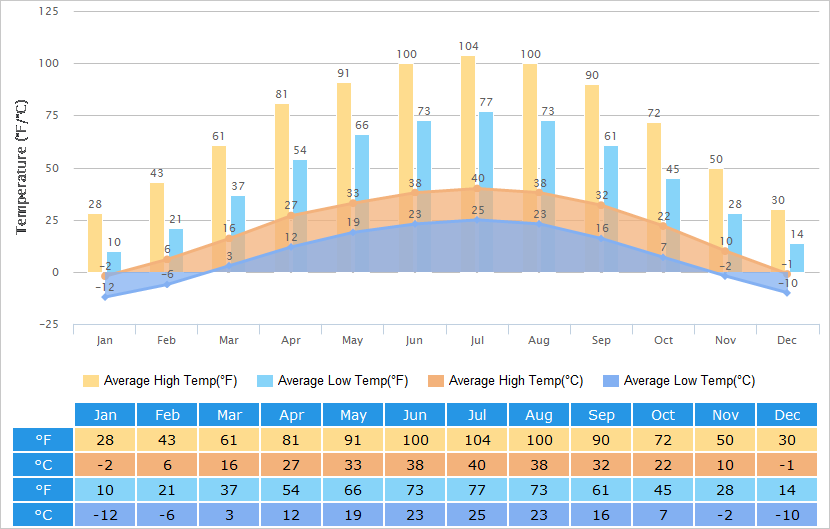Click the -12 cell in the January column

point(105,515)
